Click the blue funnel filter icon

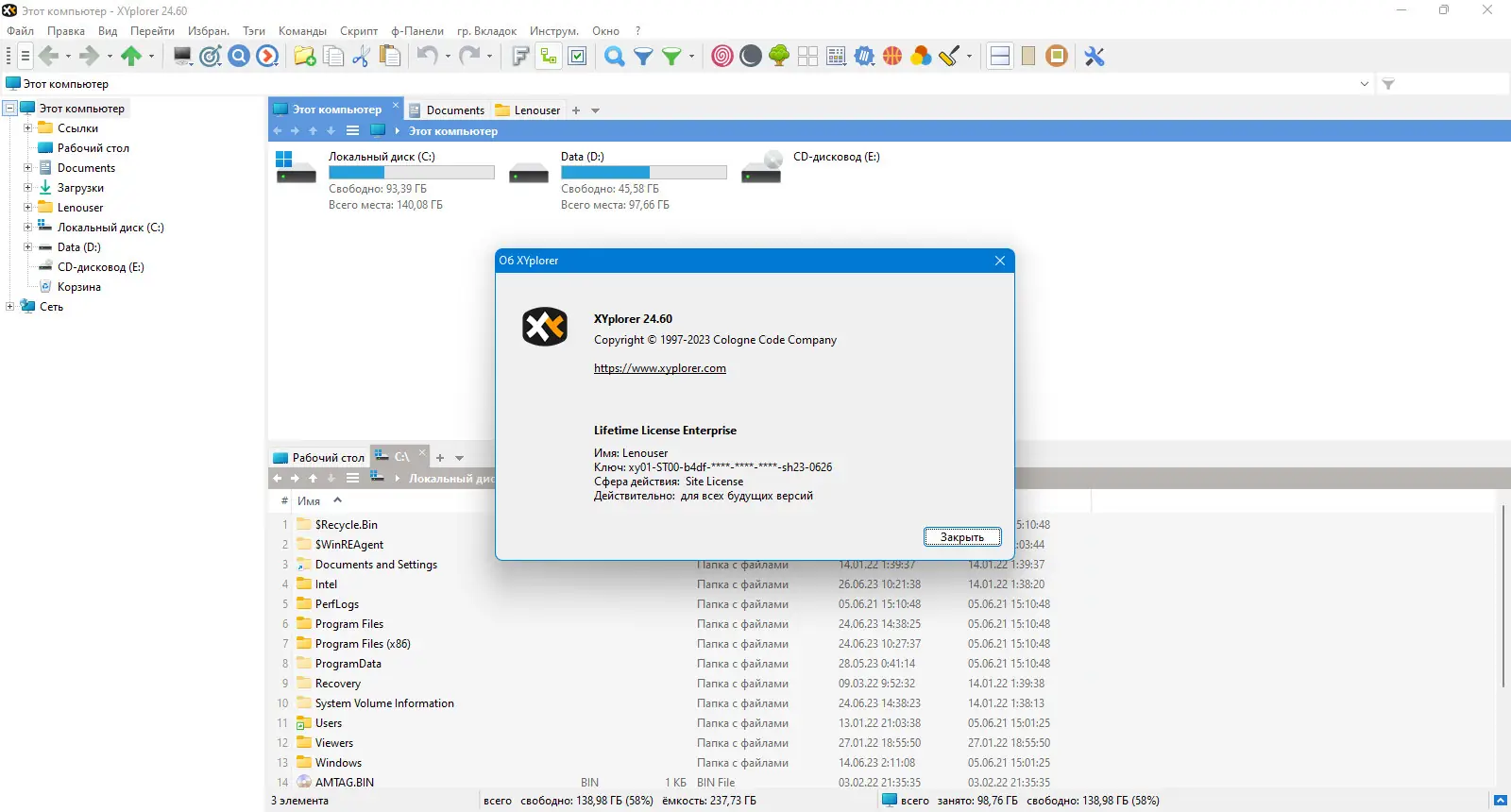tap(643, 57)
